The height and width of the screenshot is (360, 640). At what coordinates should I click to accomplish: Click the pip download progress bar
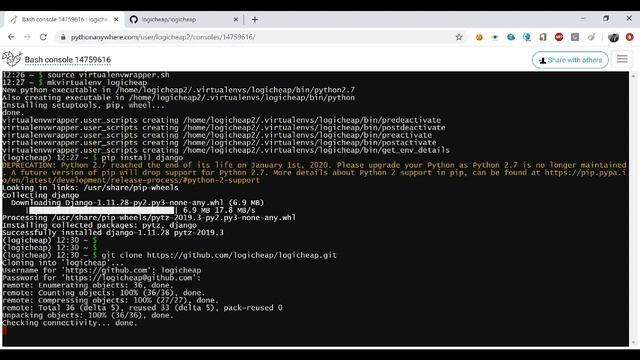pos(102,210)
